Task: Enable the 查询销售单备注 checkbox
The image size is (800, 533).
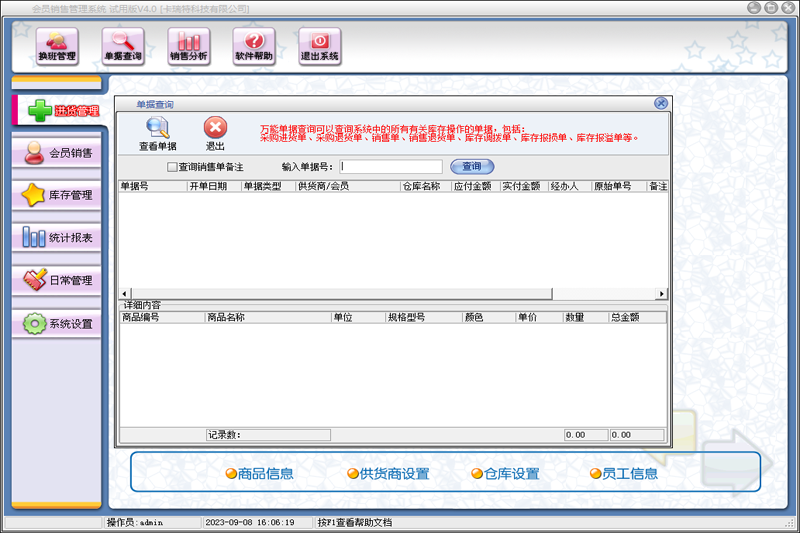Action: coord(172,167)
